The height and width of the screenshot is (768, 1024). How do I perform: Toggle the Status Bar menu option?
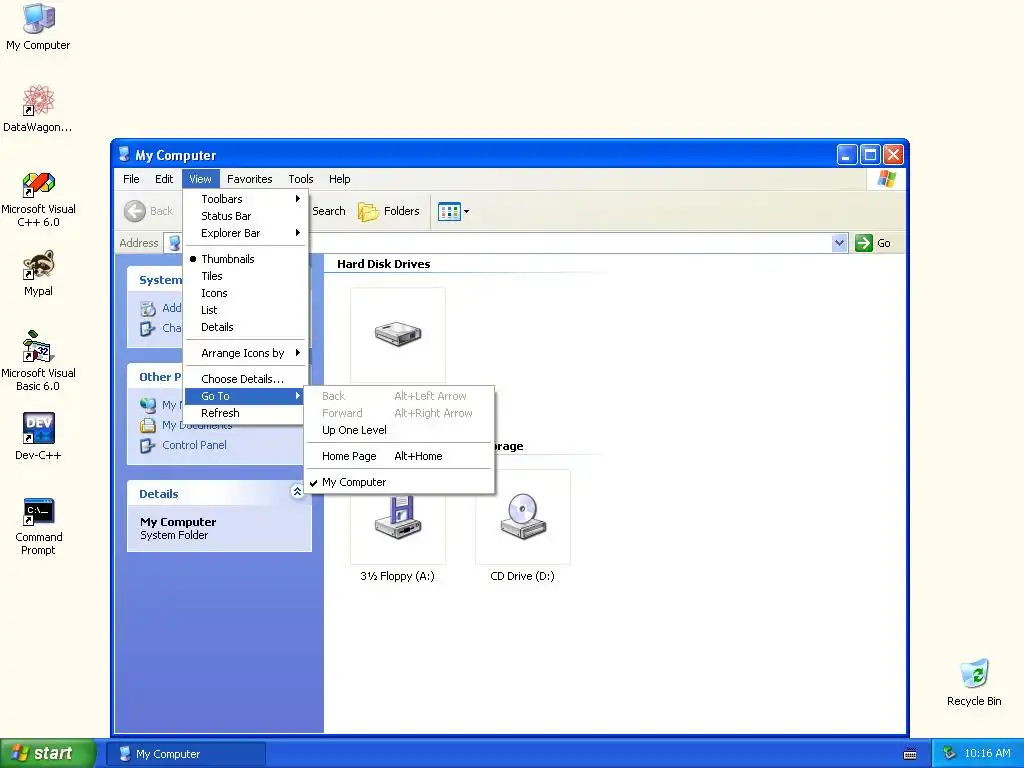pyautogui.click(x=246, y=216)
